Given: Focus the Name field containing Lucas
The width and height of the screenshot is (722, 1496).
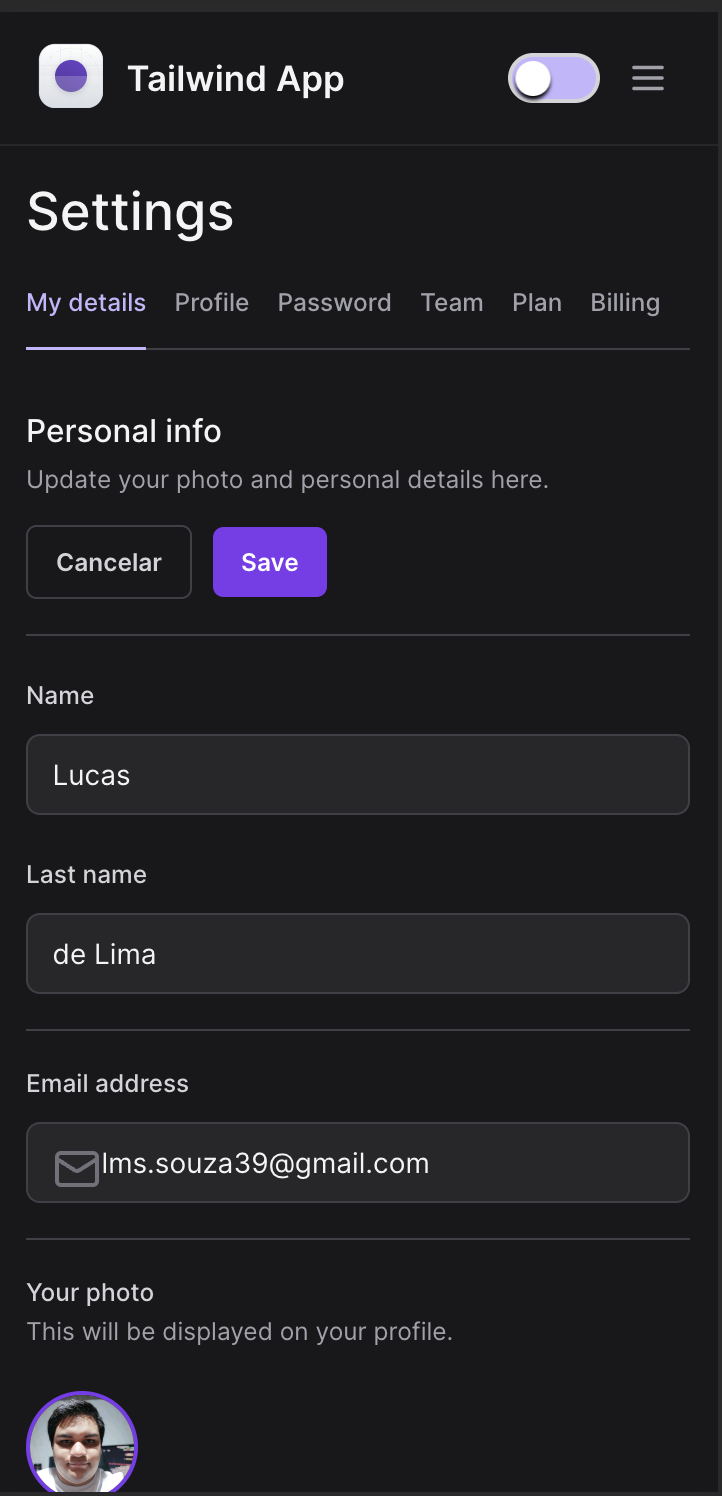Looking at the screenshot, I should coord(358,775).
